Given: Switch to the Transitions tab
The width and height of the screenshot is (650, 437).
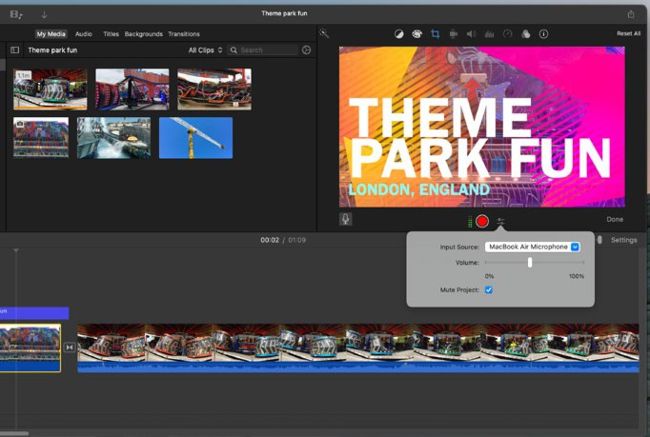Looking at the screenshot, I should pyautogui.click(x=183, y=34).
